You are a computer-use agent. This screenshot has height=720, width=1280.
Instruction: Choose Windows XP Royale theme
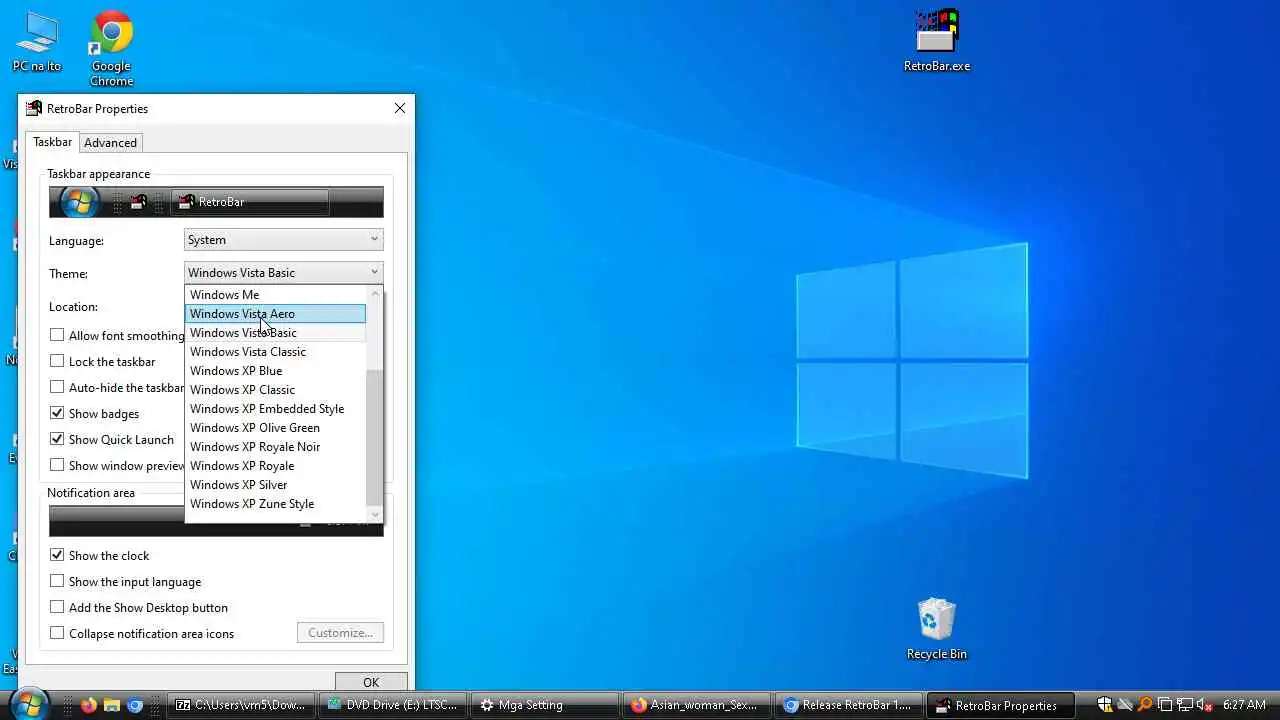coord(276,466)
